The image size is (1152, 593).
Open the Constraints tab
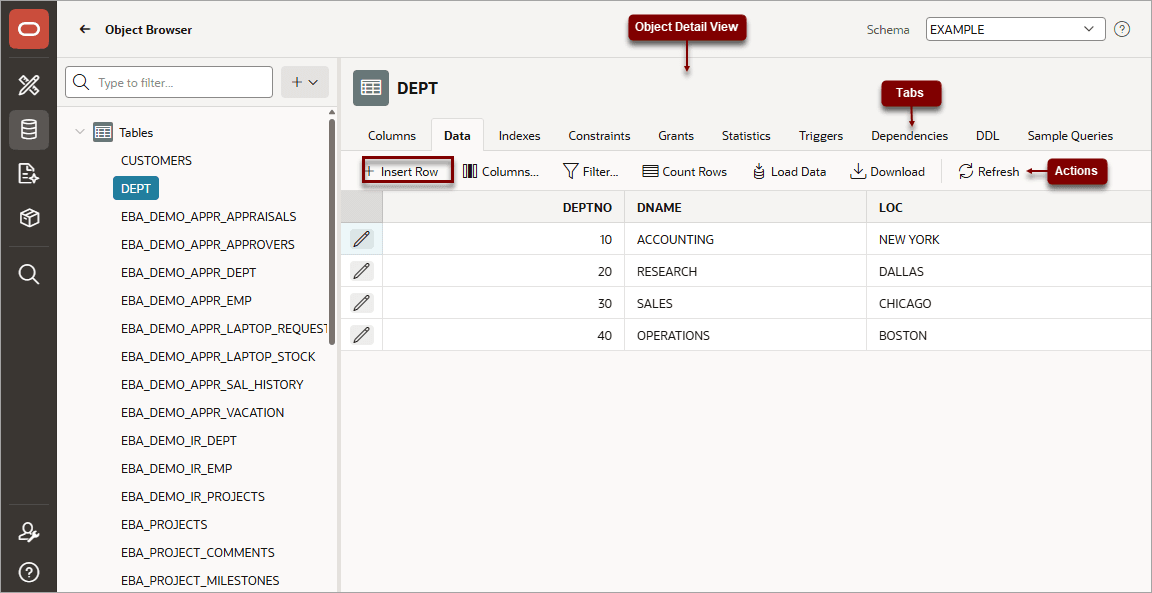pyautogui.click(x=600, y=135)
